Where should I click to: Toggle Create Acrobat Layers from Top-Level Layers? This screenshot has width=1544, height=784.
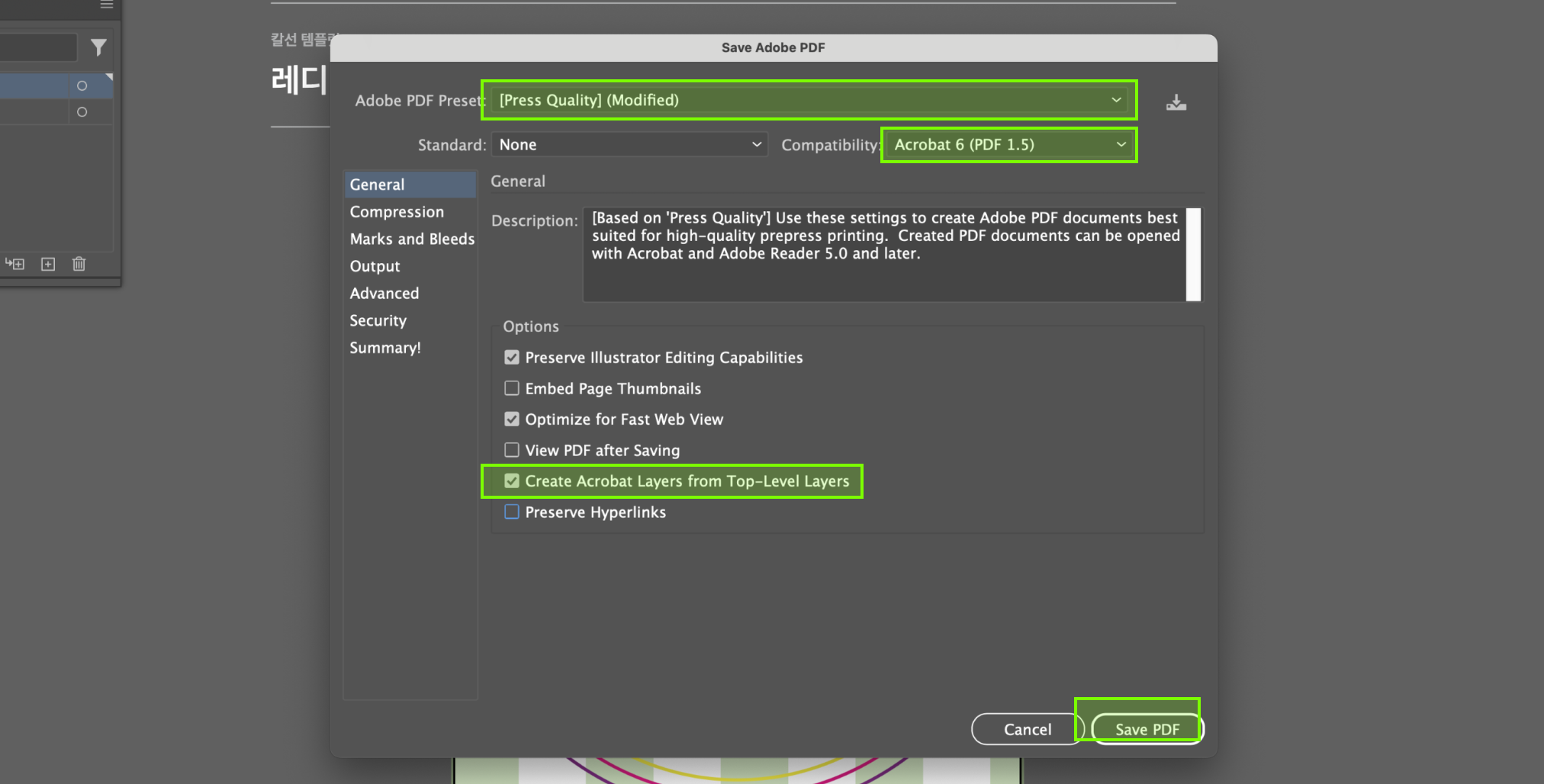pyautogui.click(x=512, y=480)
